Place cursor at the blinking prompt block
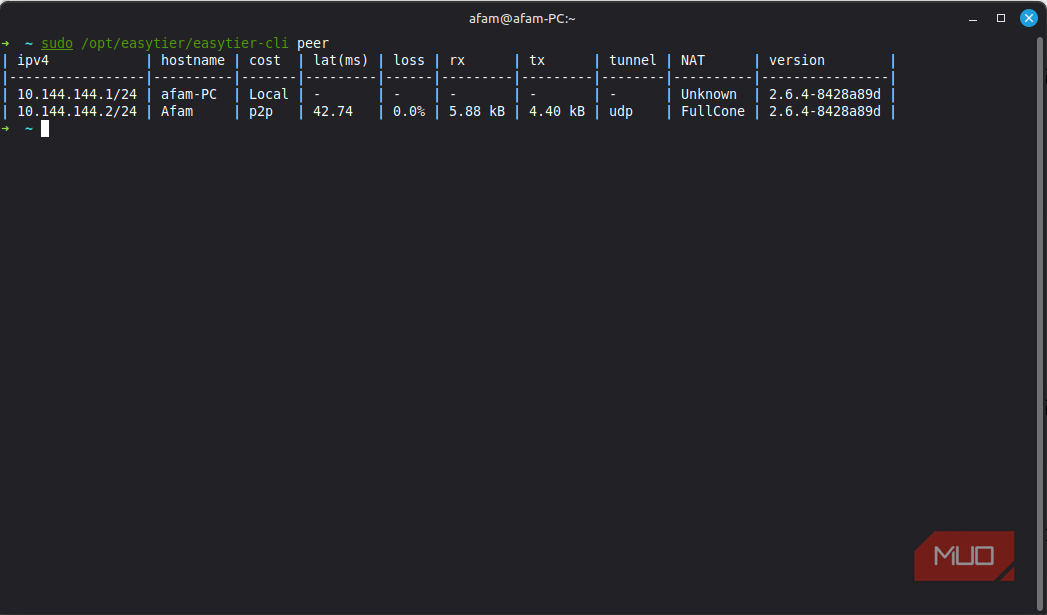Viewport: 1047px width, 615px height. pos(45,128)
